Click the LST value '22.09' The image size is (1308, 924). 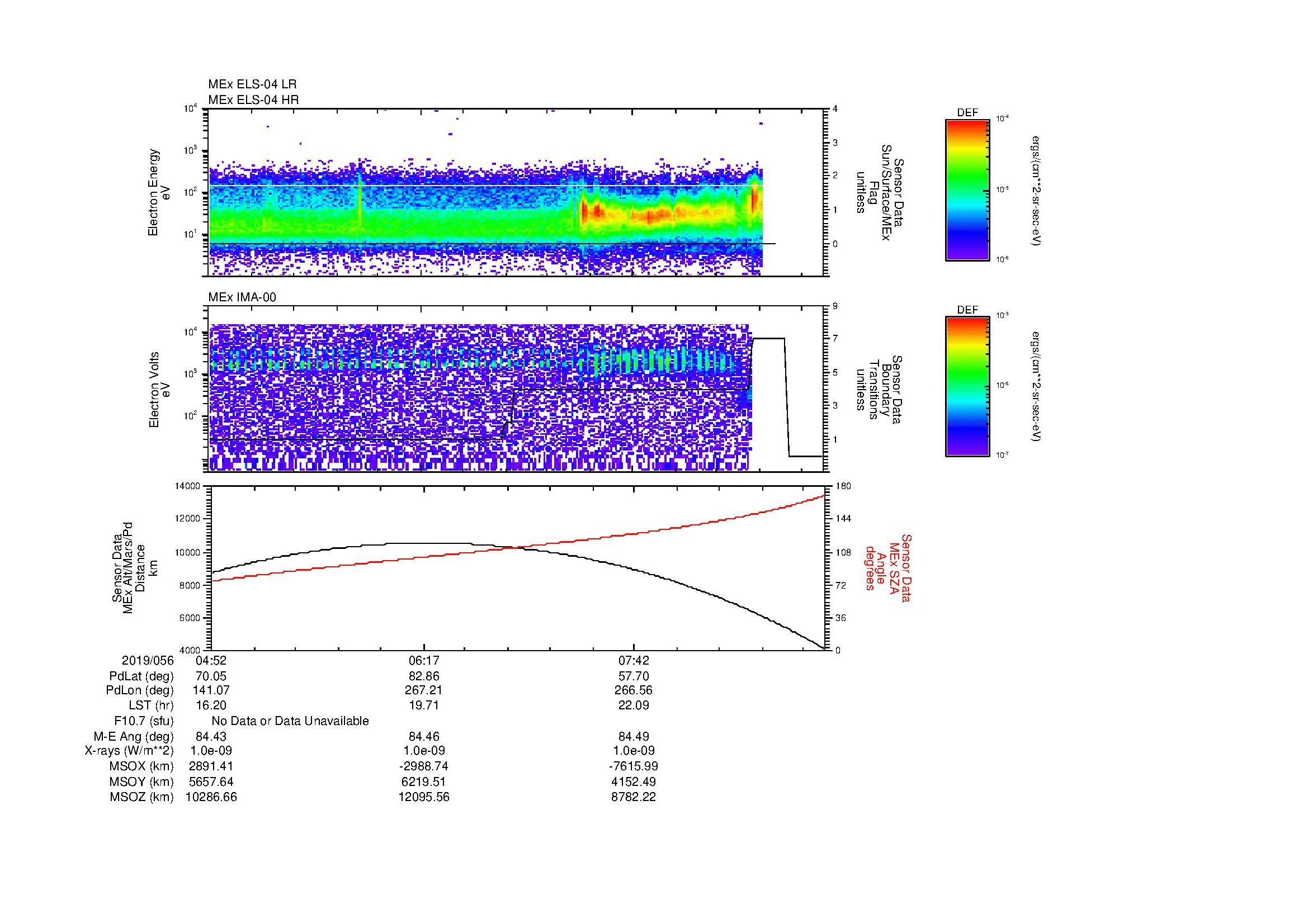pyautogui.click(x=634, y=705)
